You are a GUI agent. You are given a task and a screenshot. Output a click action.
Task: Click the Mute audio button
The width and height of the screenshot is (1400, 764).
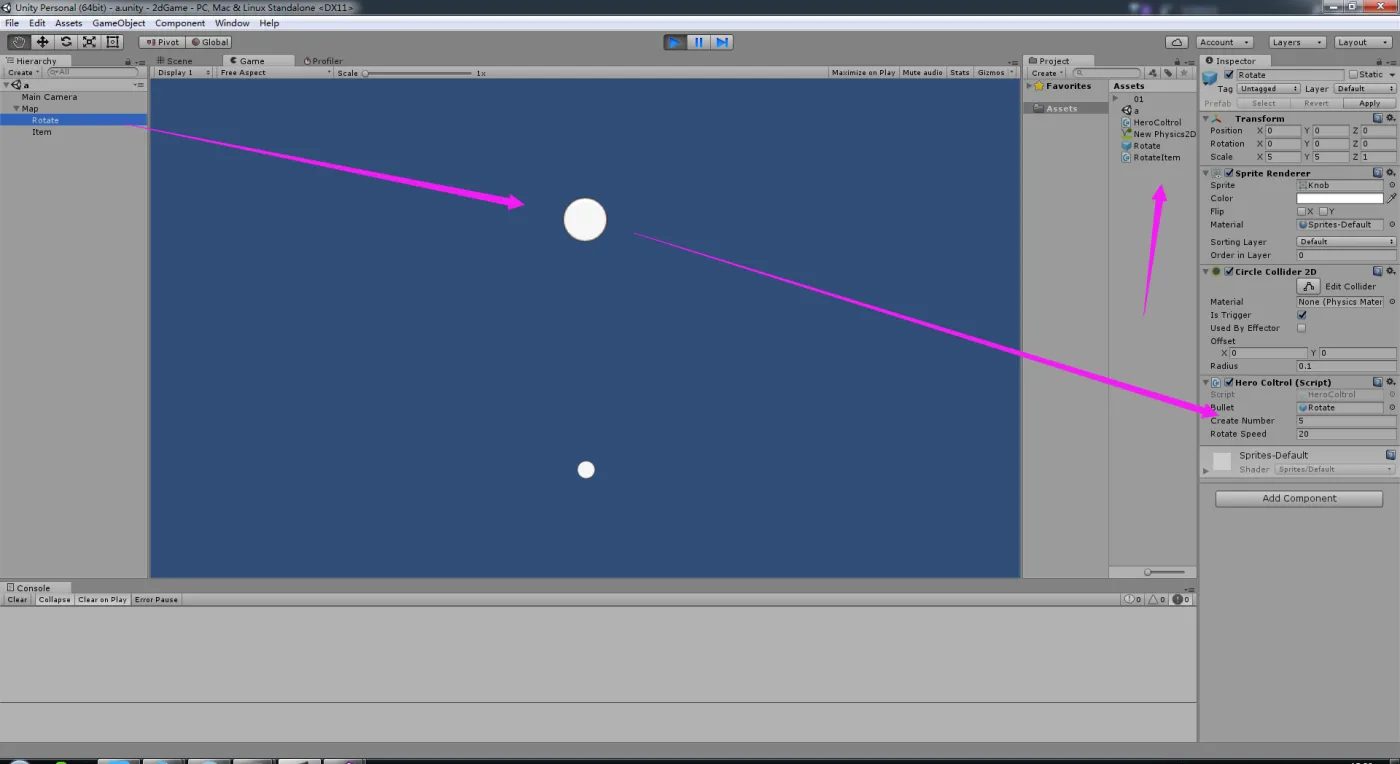tap(922, 73)
